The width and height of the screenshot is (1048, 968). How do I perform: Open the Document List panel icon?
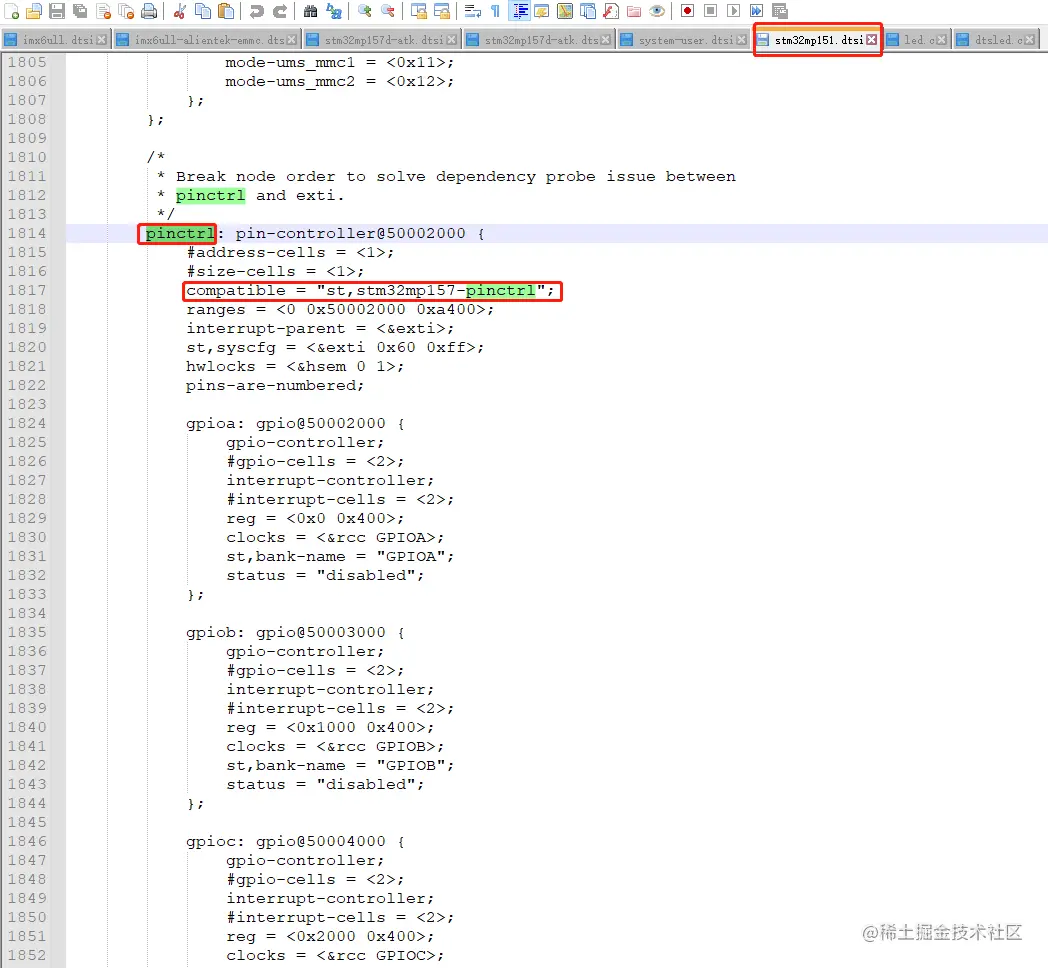coord(588,11)
